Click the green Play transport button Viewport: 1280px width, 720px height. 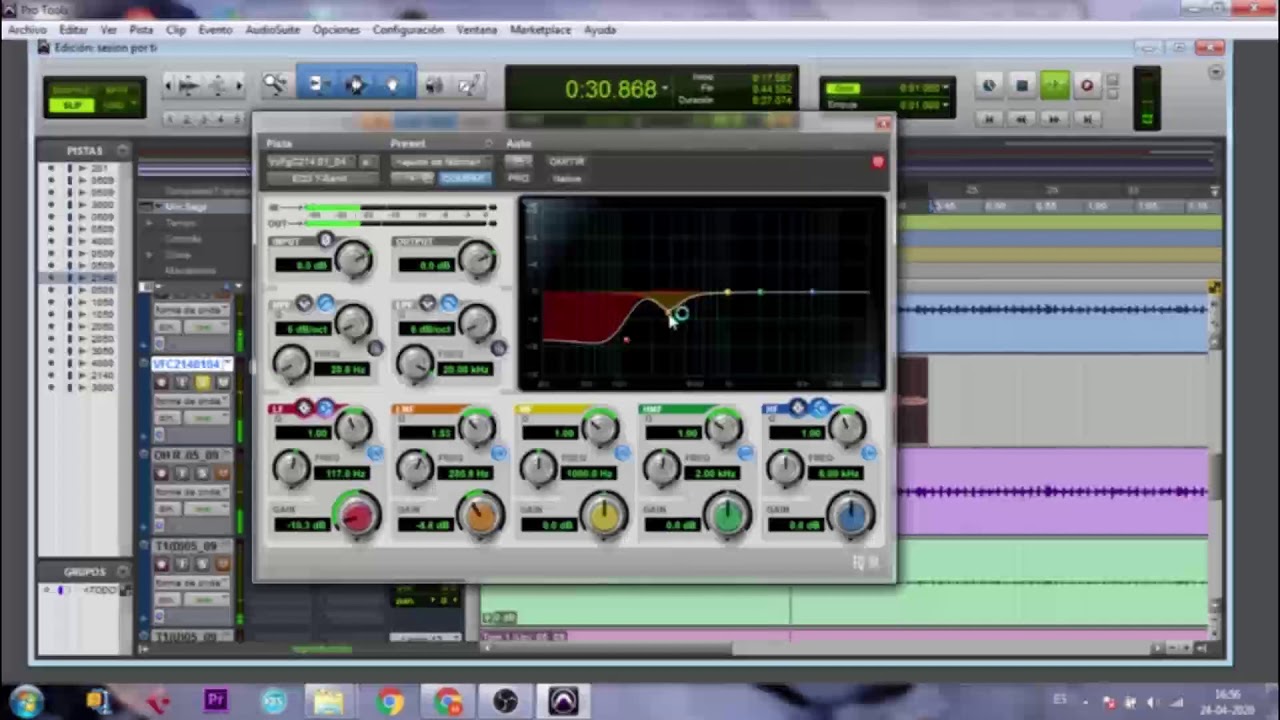point(1054,86)
